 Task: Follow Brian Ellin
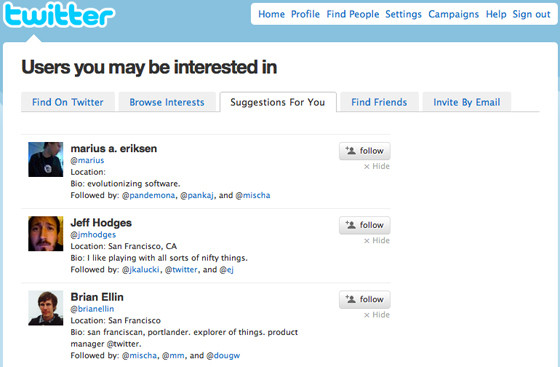coord(365,300)
